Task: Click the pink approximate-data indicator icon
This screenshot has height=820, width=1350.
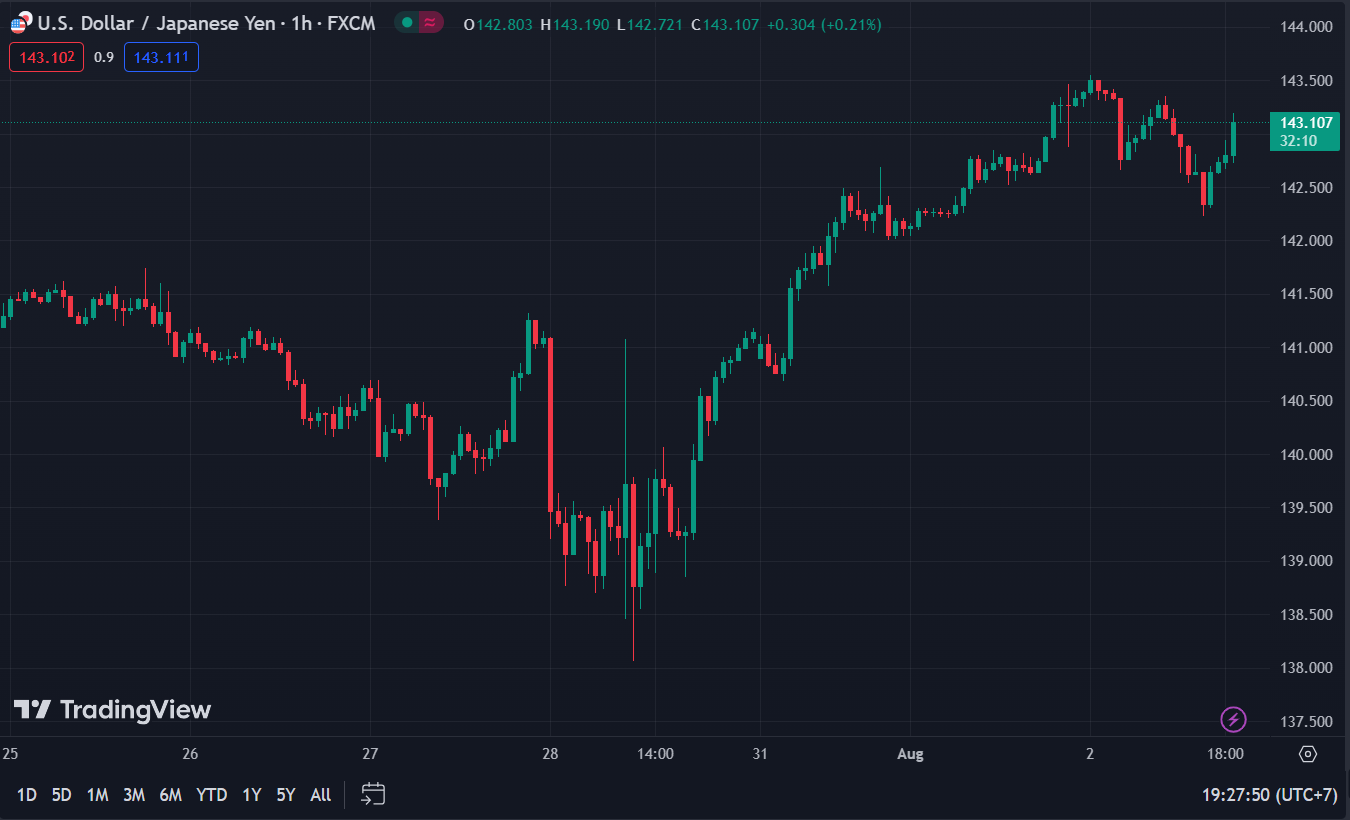Action: point(432,22)
